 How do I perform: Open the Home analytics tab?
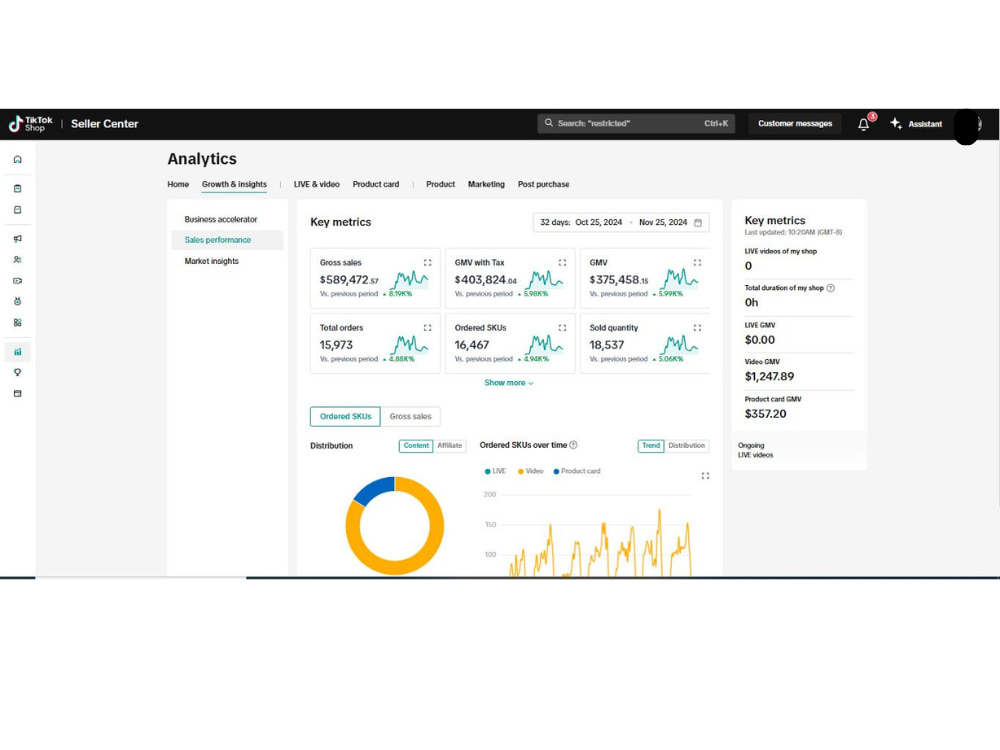(178, 184)
